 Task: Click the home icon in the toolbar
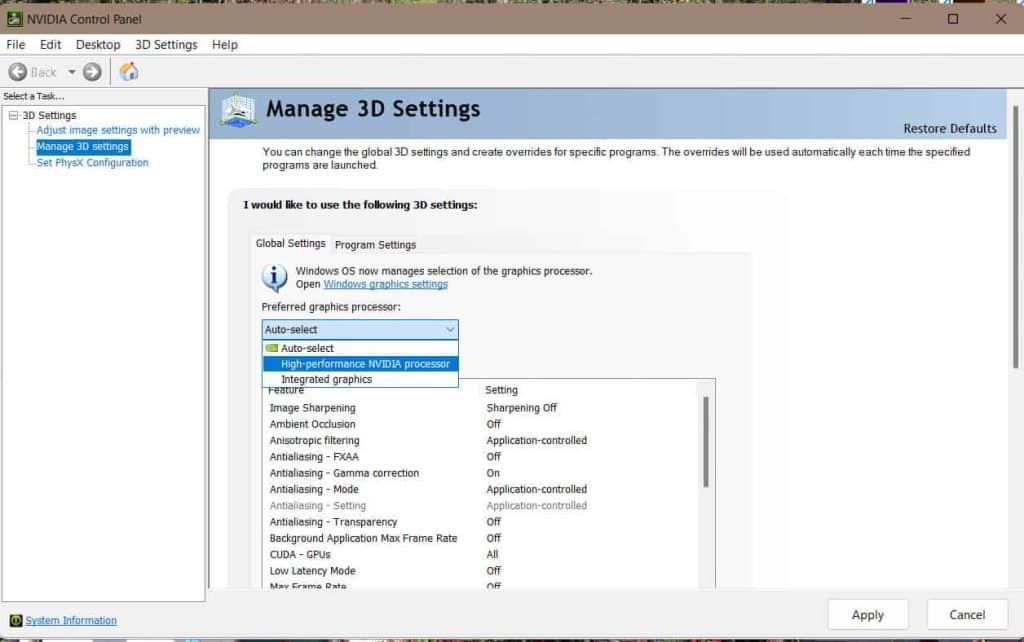[x=127, y=71]
